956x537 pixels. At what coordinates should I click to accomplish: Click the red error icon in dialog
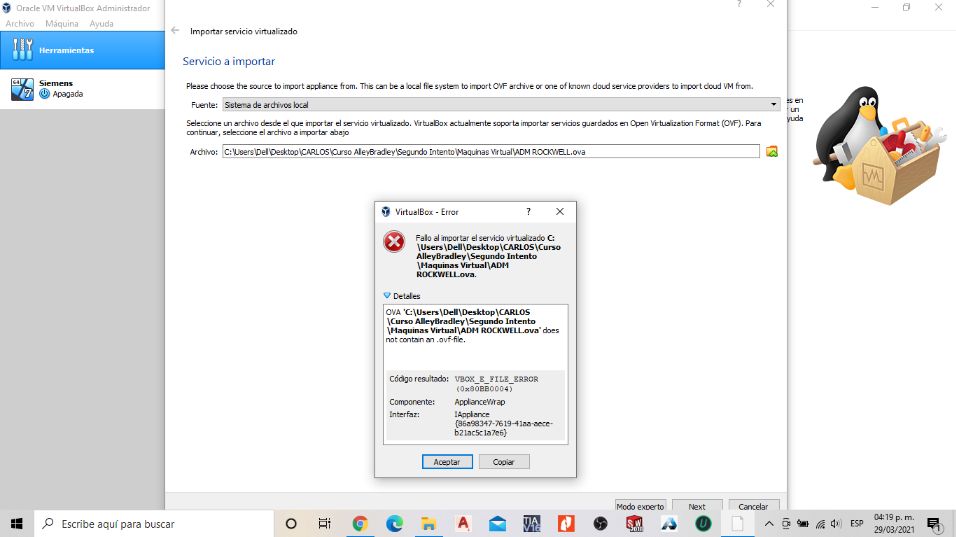point(394,241)
